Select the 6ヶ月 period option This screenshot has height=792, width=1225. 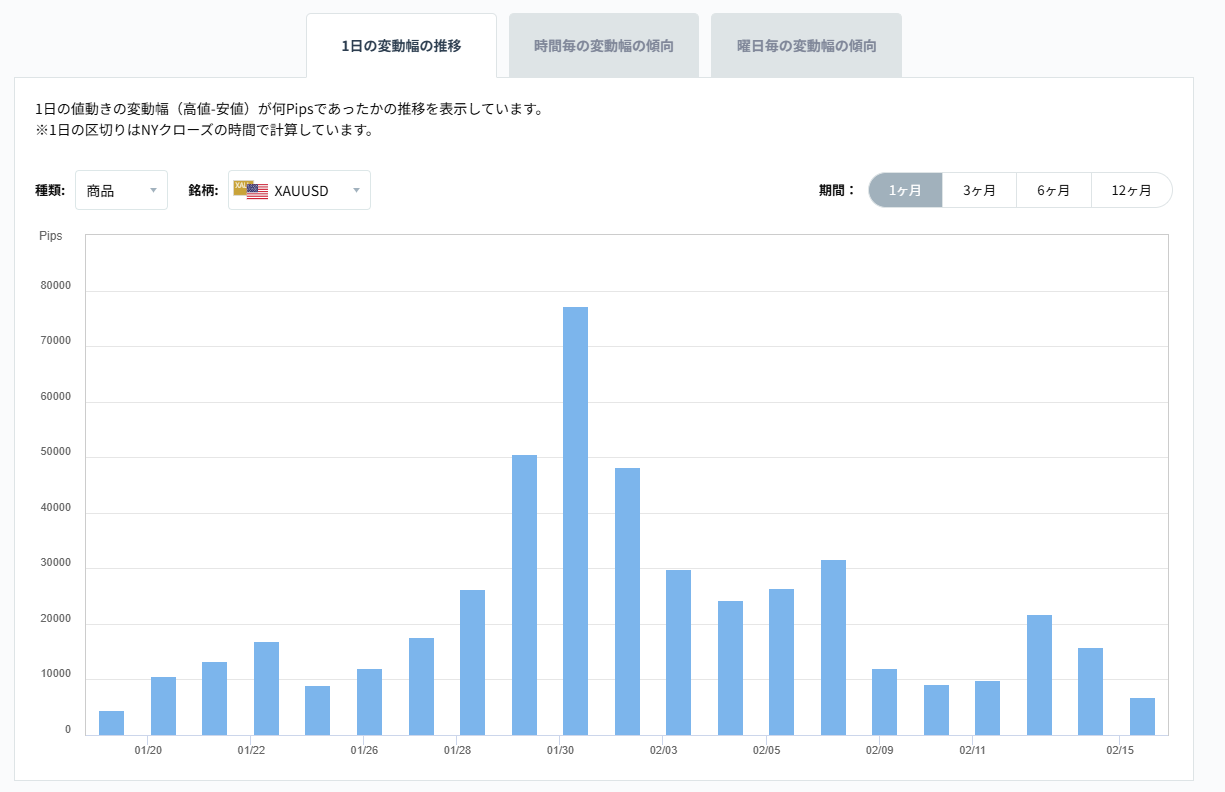click(x=1054, y=189)
